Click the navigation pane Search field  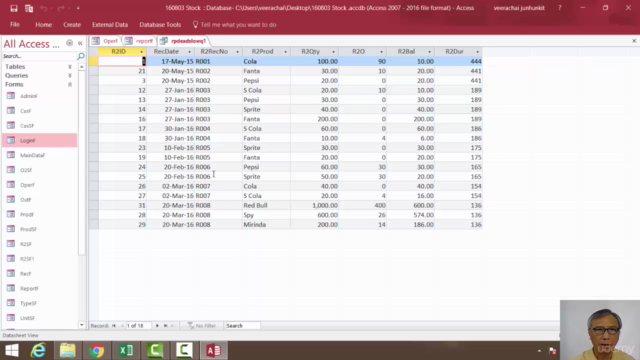coord(39,56)
